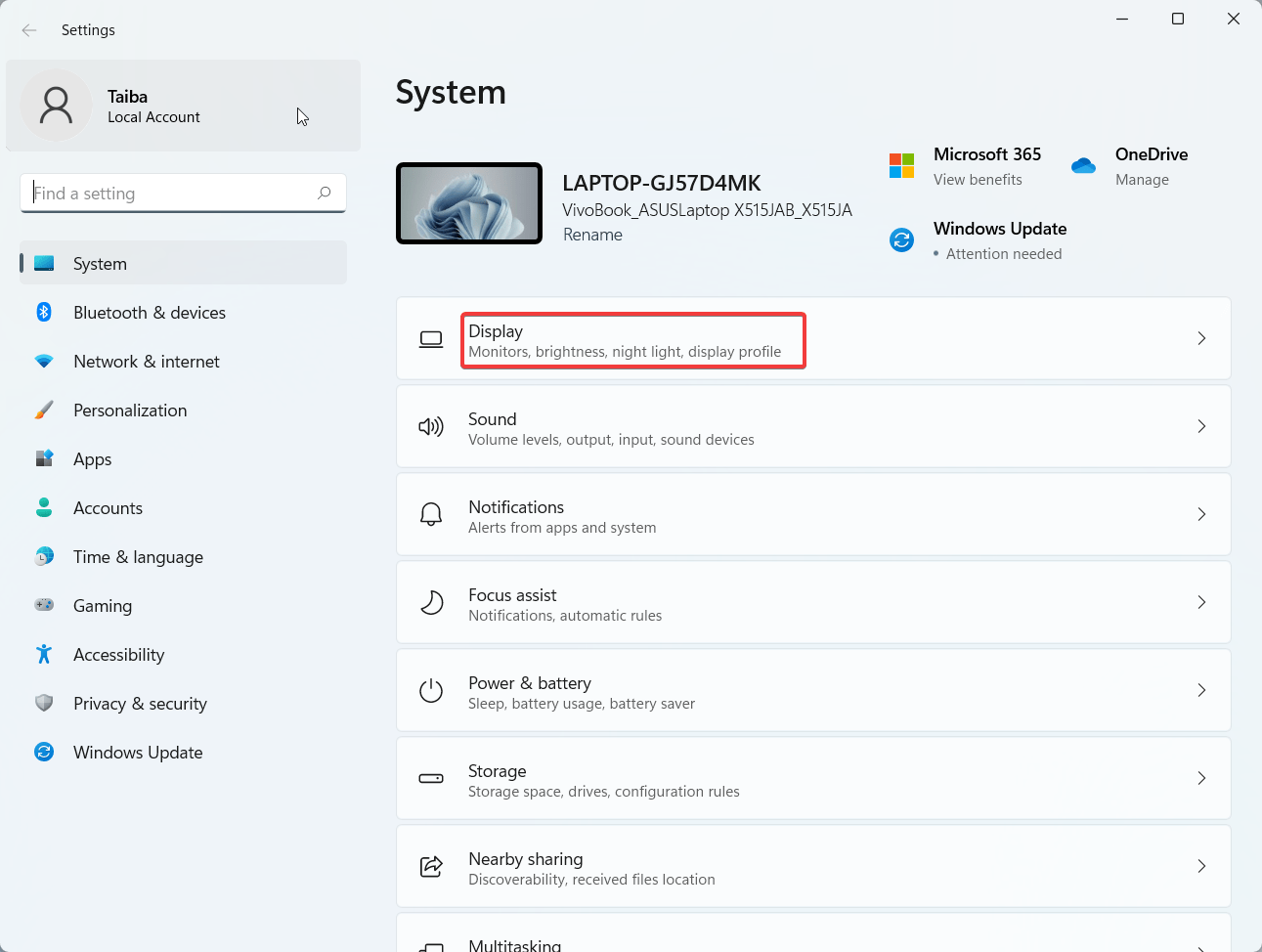Screen dimensions: 1262x952
Task: Click the Storage drive icon
Action: (x=431, y=778)
